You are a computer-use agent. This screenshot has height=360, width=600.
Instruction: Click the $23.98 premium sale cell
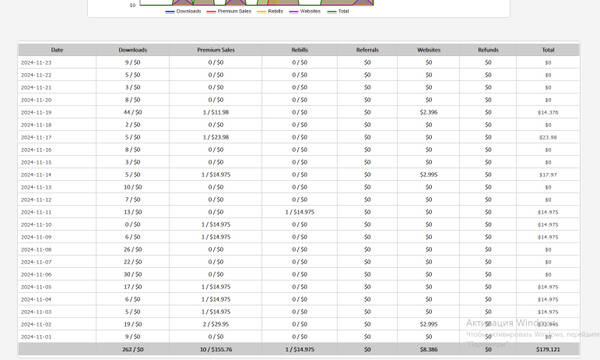point(216,137)
